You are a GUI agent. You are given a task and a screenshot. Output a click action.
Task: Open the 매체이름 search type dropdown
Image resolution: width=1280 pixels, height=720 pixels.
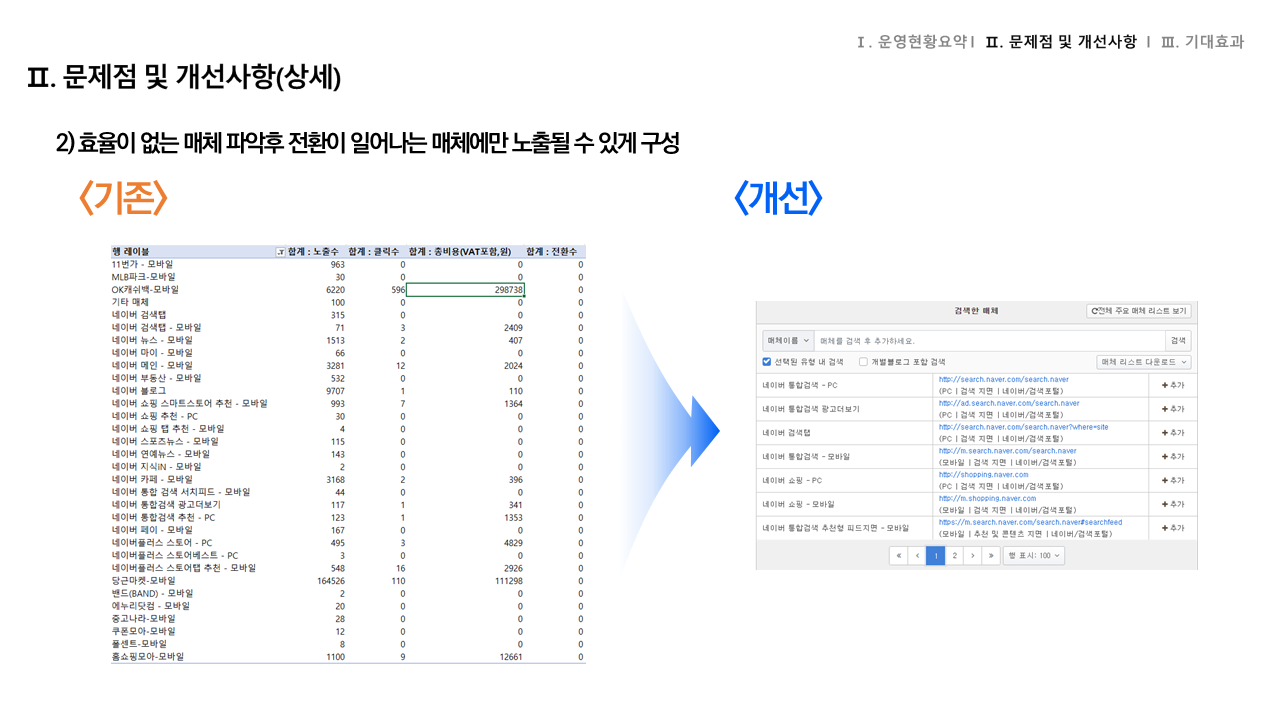[787, 341]
